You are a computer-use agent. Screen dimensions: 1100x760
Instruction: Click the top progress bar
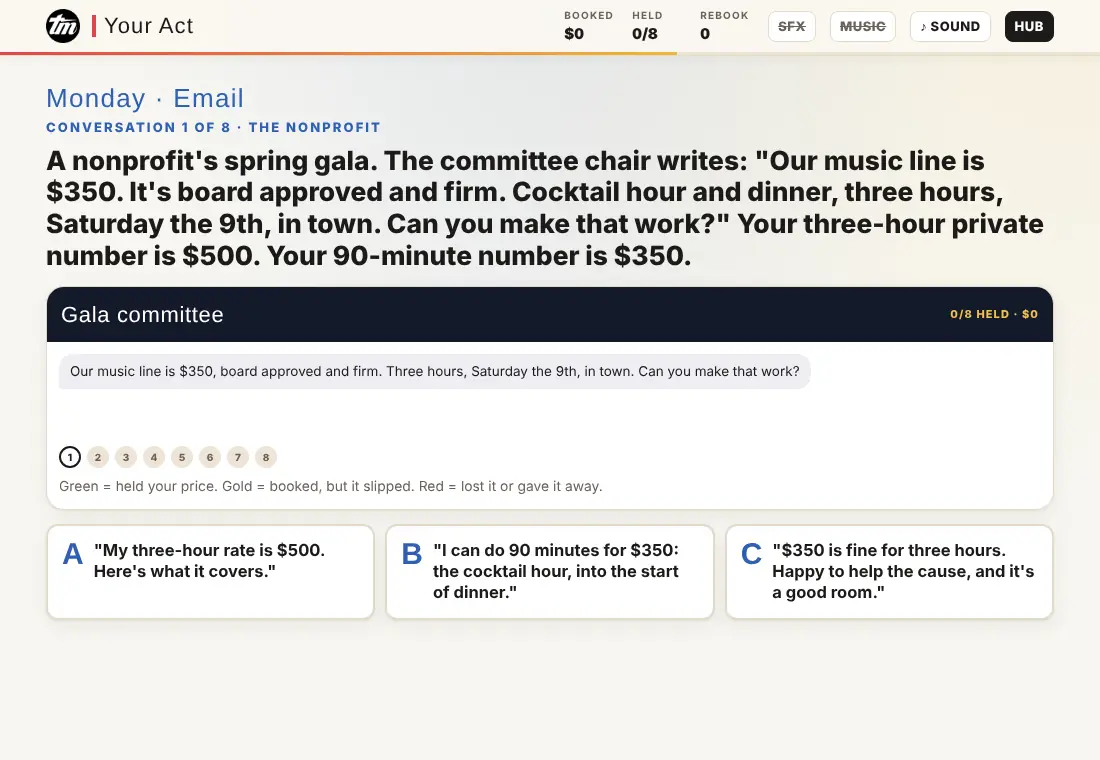point(550,53)
